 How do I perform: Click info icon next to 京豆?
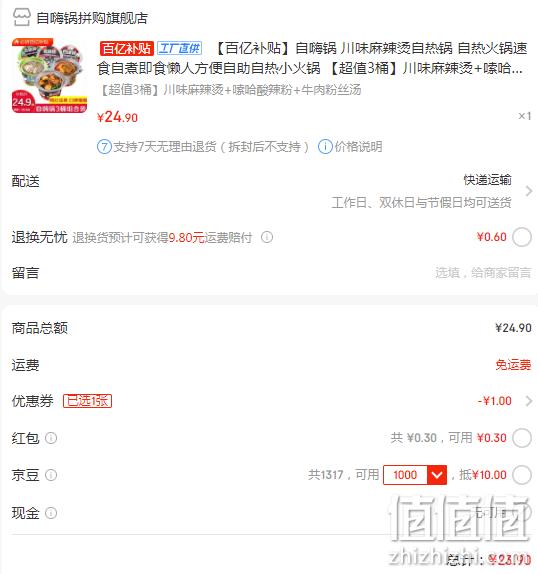(x=51, y=475)
